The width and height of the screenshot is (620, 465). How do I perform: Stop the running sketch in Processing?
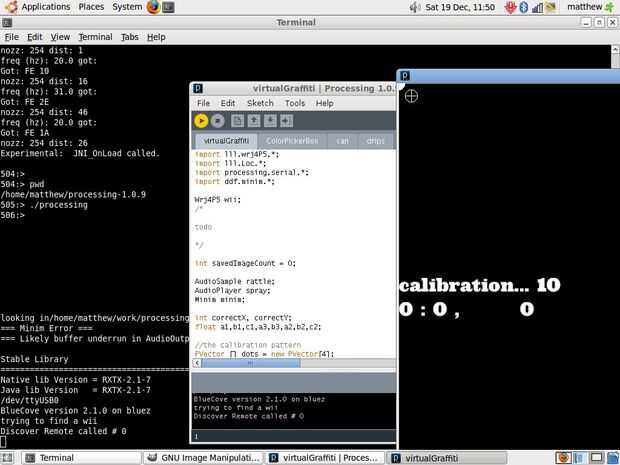(217, 121)
